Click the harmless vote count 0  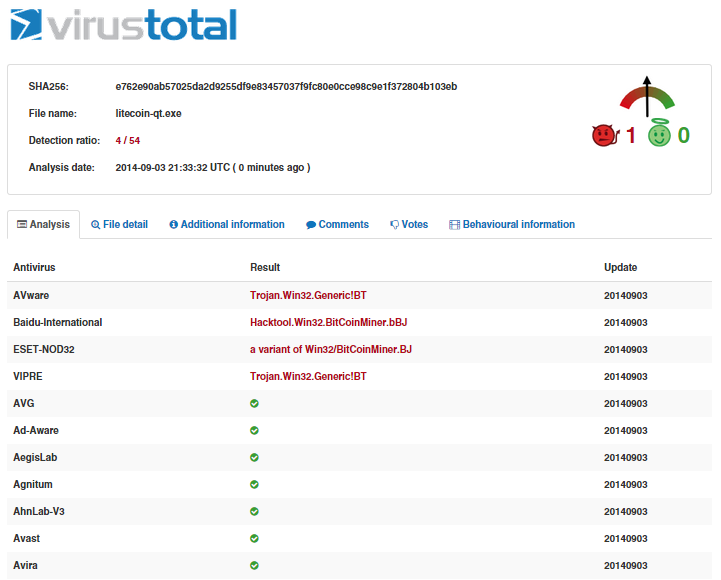(684, 135)
